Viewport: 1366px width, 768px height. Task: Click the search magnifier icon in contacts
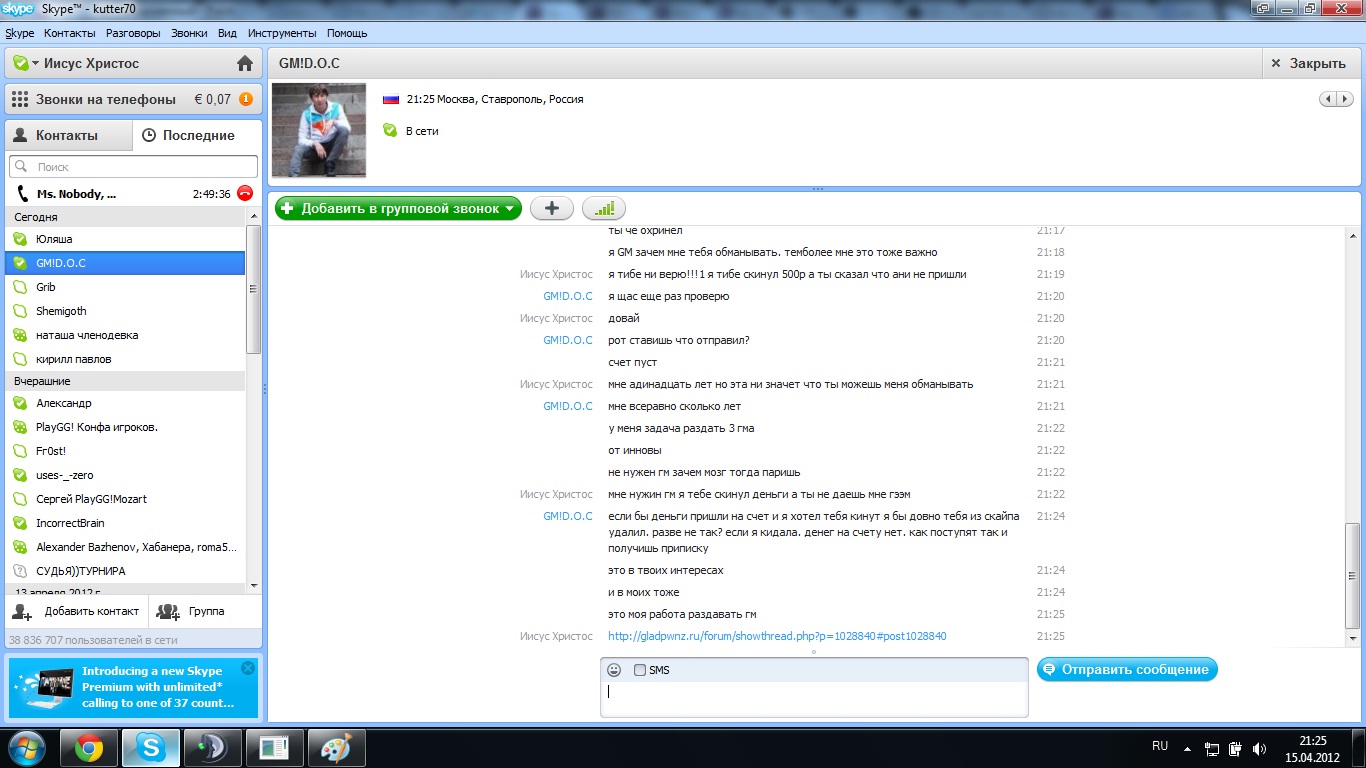tap(21, 167)
